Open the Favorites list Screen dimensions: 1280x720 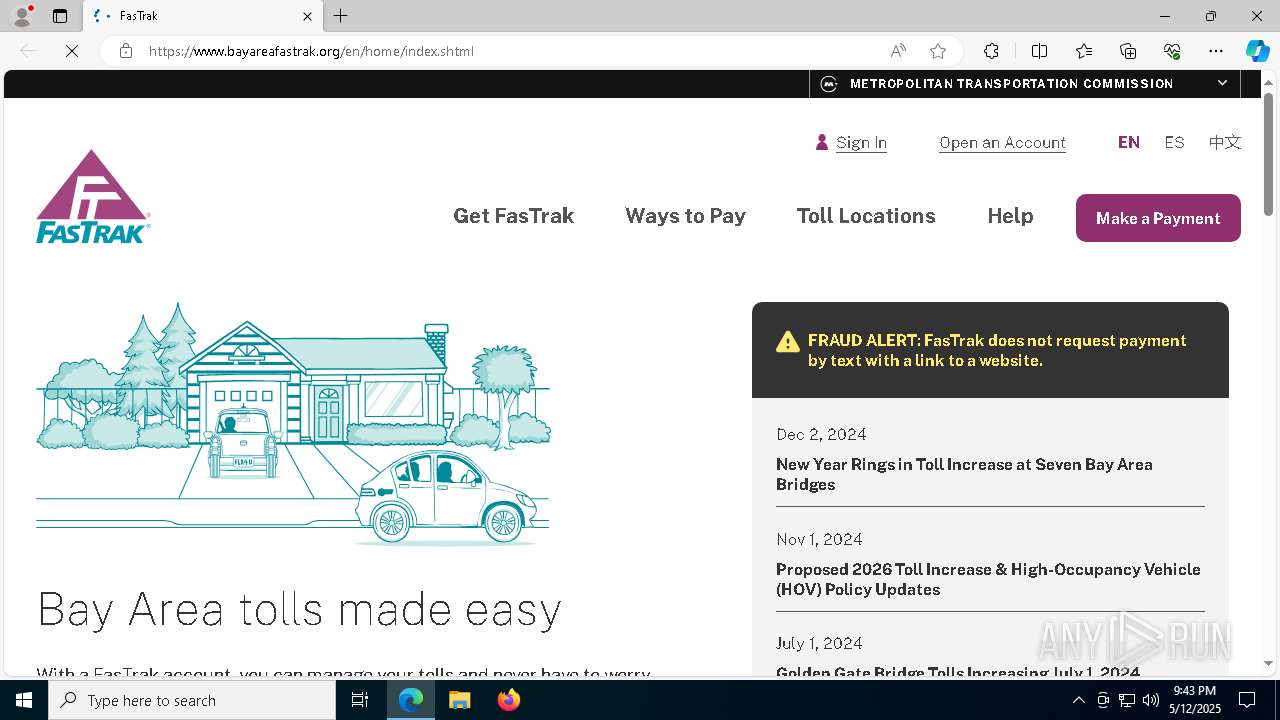click(x=1084, y=51)
